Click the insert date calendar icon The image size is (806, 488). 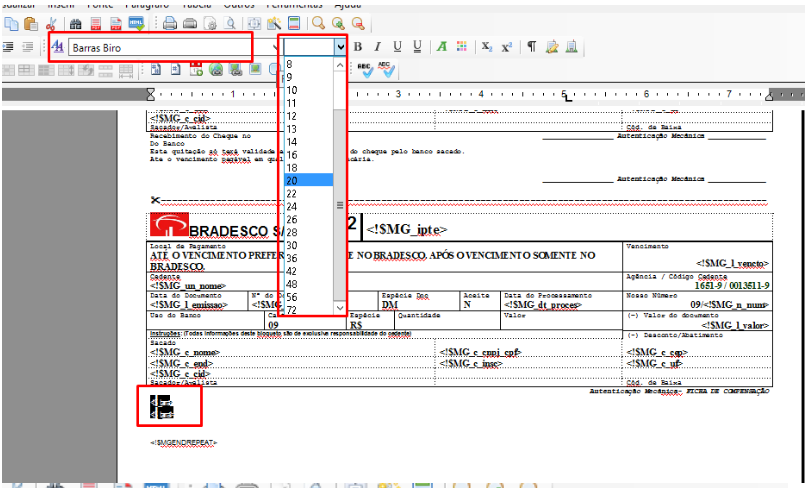pos(196,70)
